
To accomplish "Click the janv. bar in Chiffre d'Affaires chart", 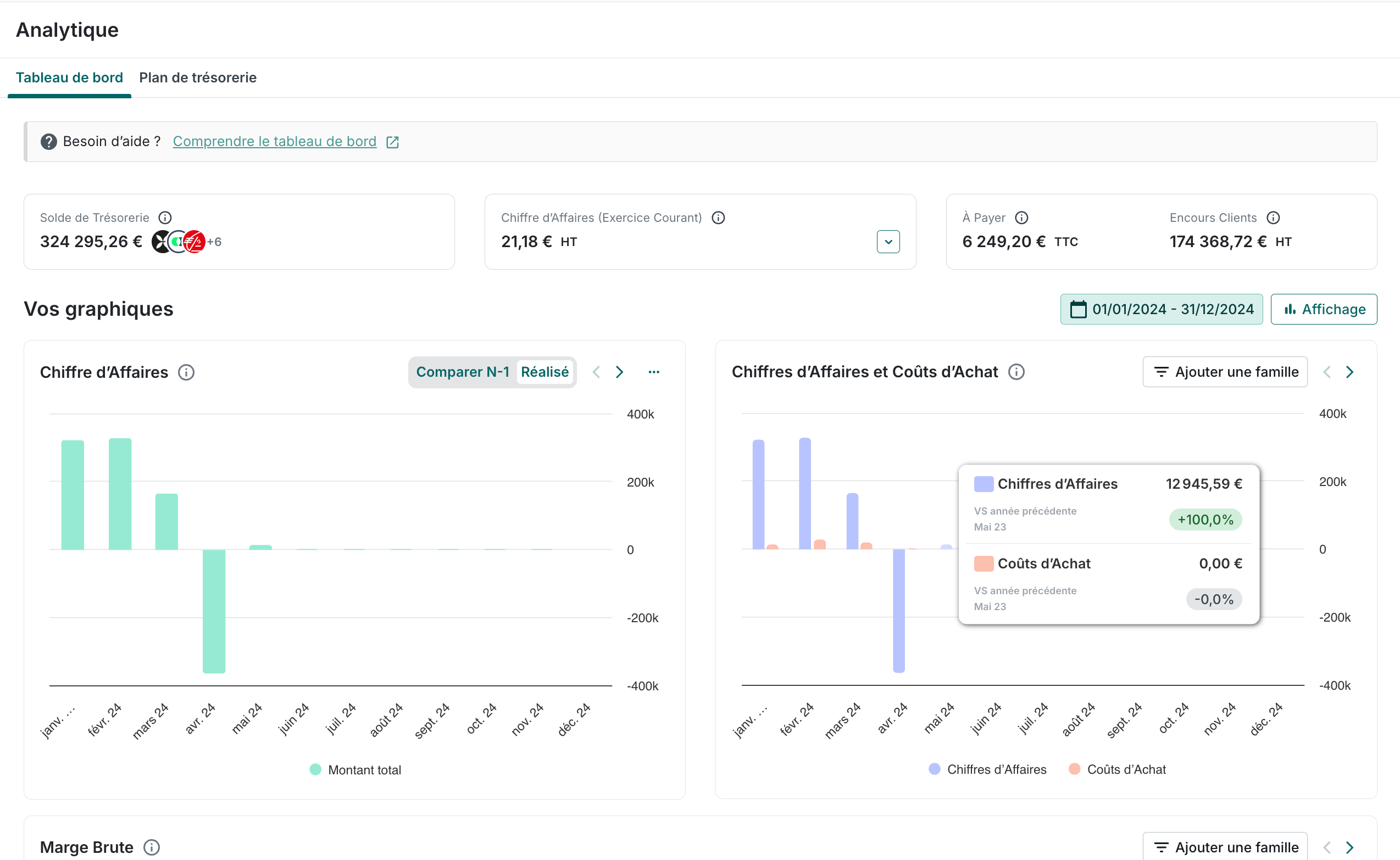I will [73, 495].
